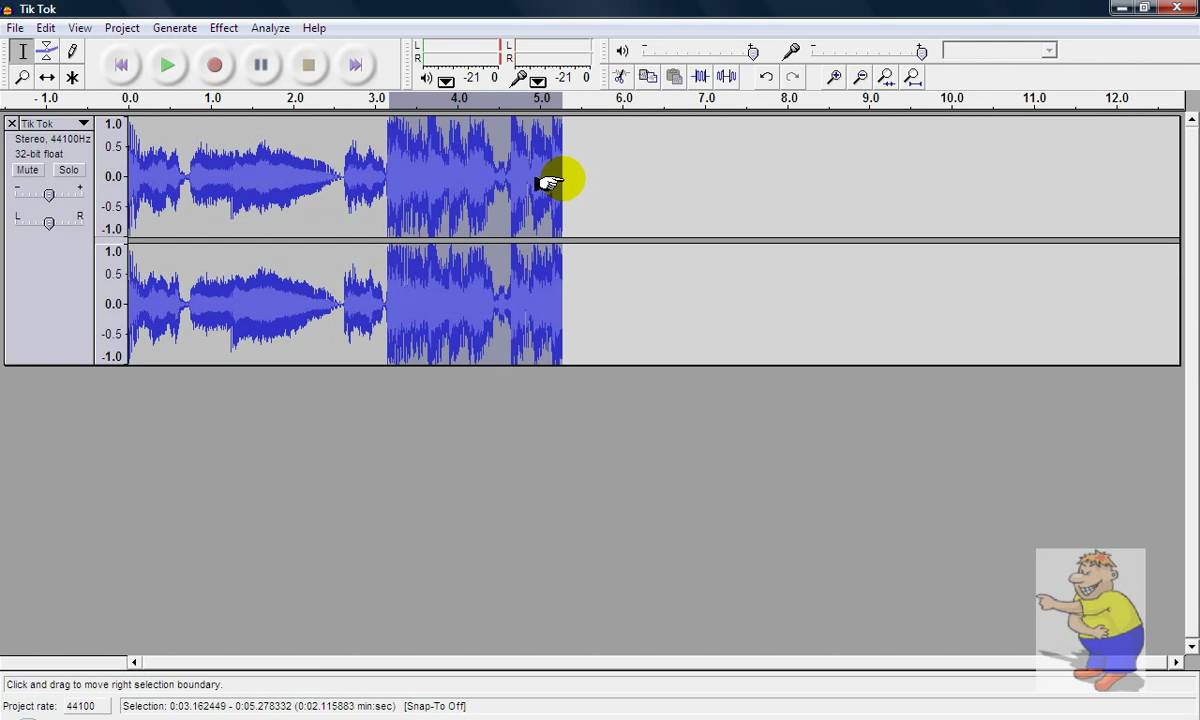
Task: Solo the Tik Tok track
Action: 68,170
